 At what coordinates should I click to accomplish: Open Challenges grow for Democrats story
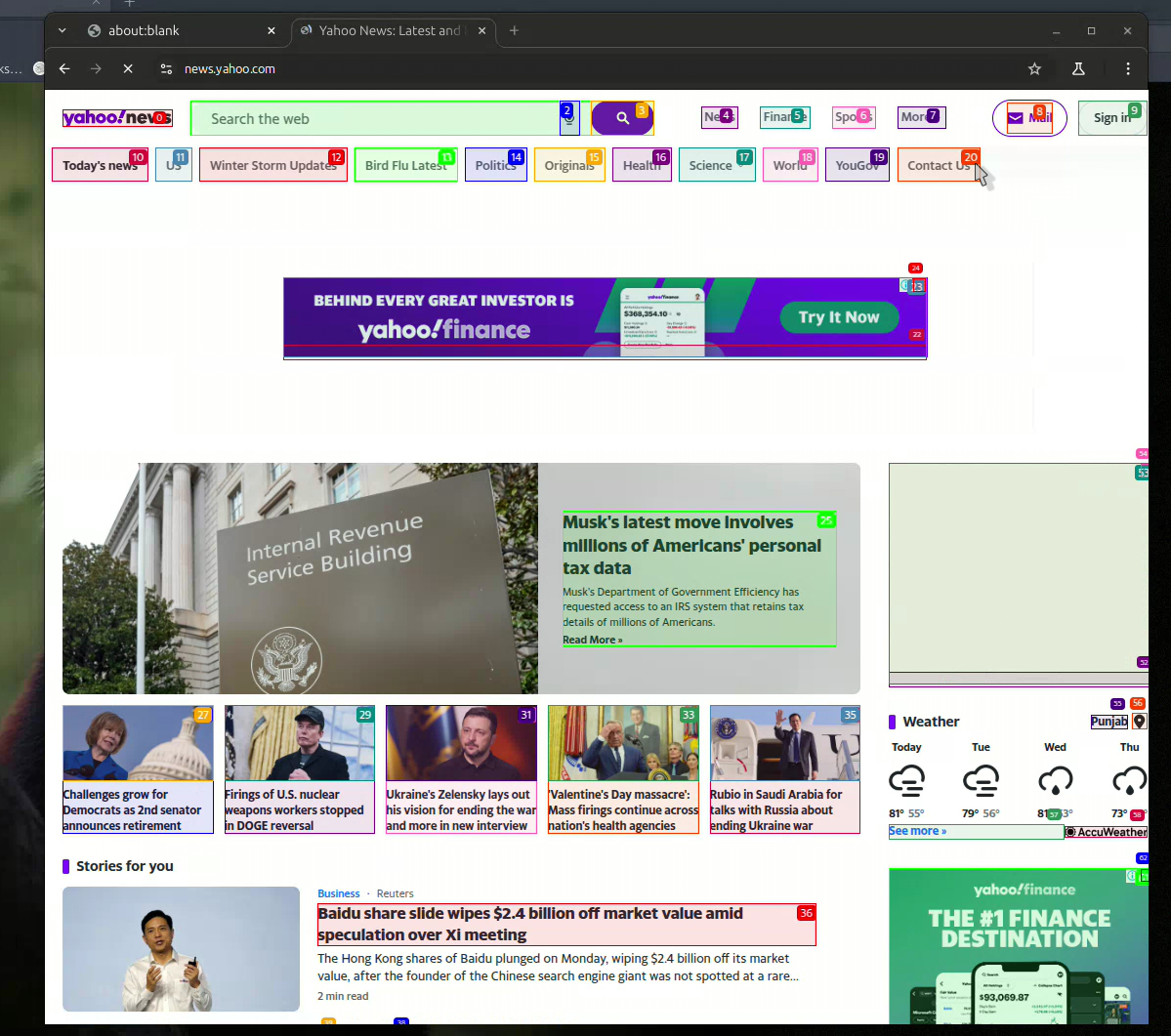click(x=138, y=769)
